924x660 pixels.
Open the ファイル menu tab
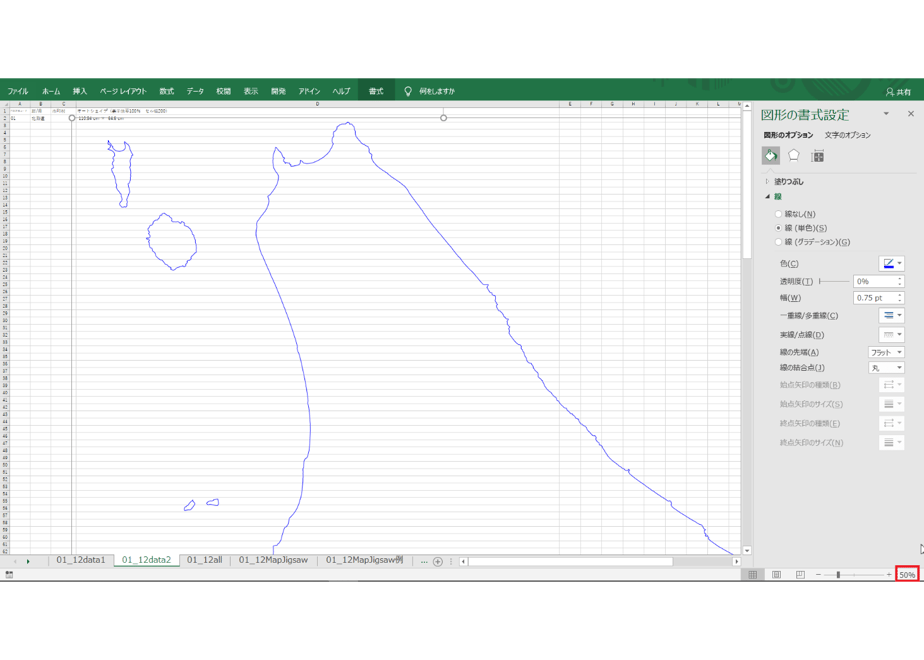pyautogui.click(x=18, y=91)
